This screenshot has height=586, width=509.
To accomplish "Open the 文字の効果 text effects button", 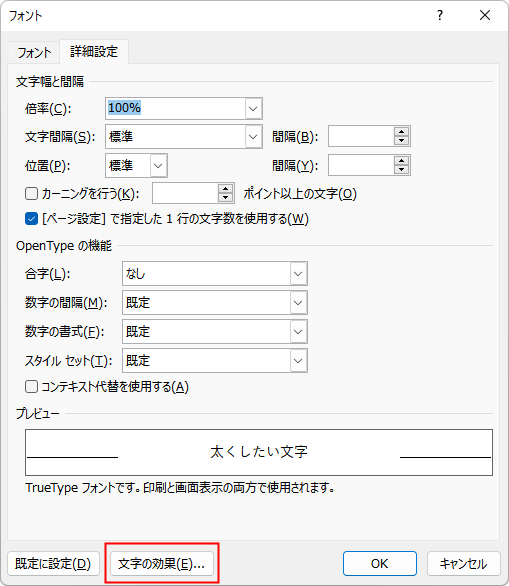I will point(161,564).
